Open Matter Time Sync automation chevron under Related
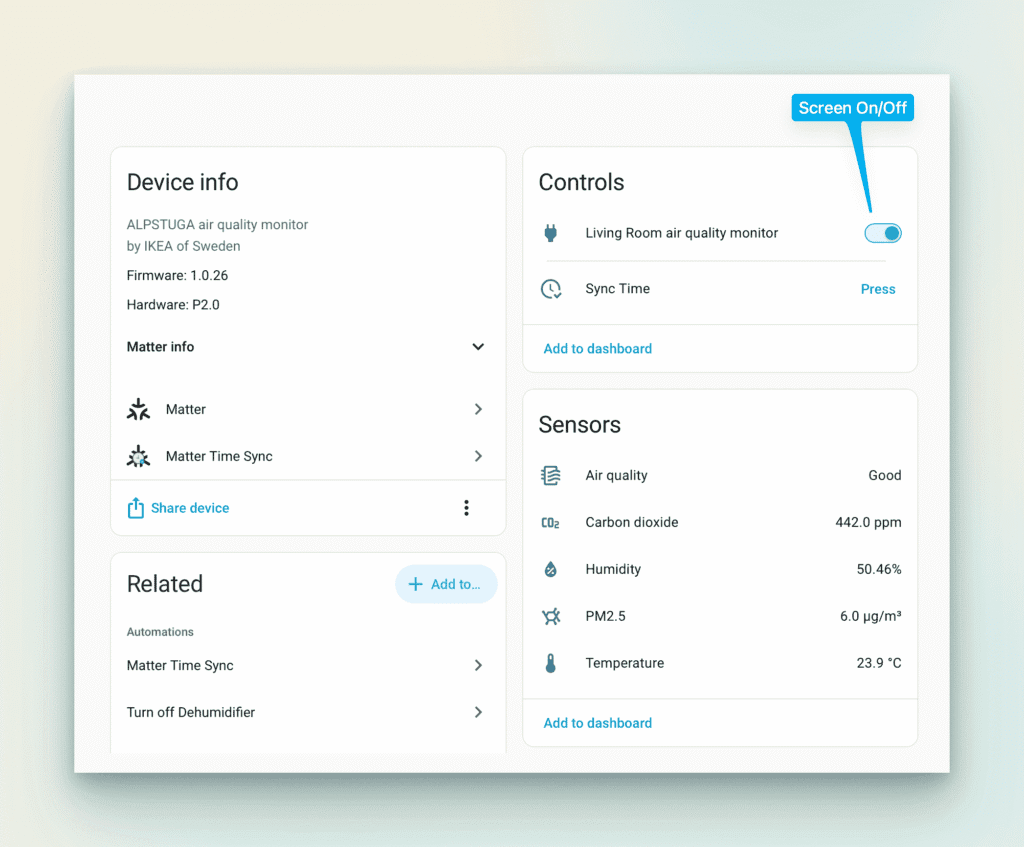 point(478,665)
